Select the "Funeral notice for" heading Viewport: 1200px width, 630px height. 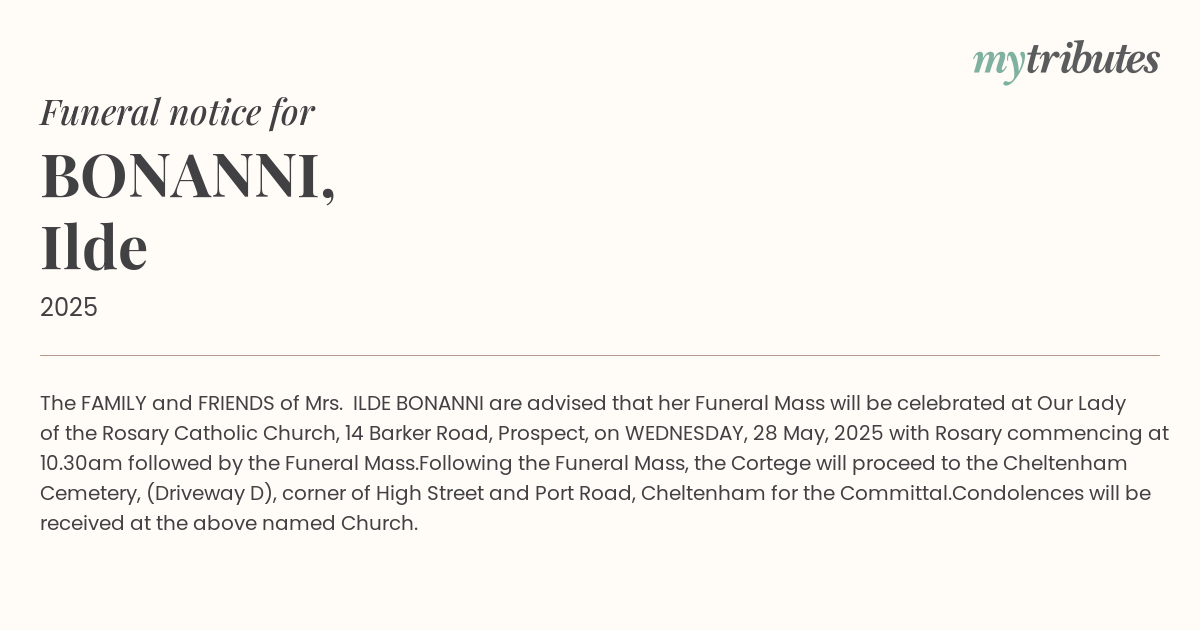pyautogui.click(x=178, y=112)
